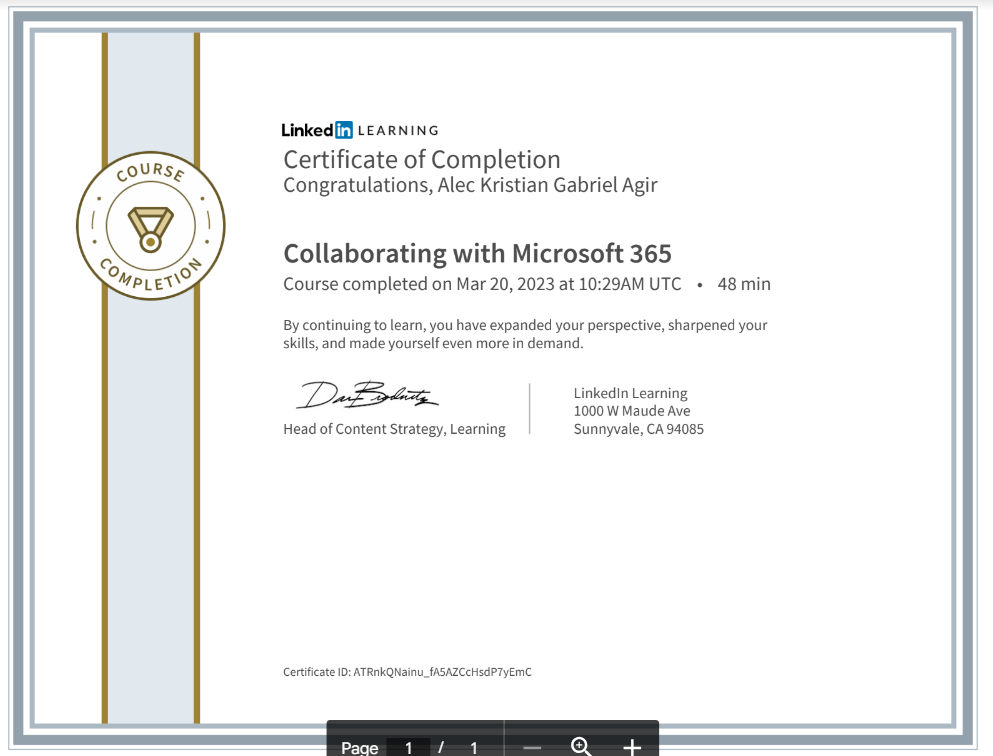Click the LinkedIn Learning wordmark logo
Viewport: 993px width, 756px height.
359,129
